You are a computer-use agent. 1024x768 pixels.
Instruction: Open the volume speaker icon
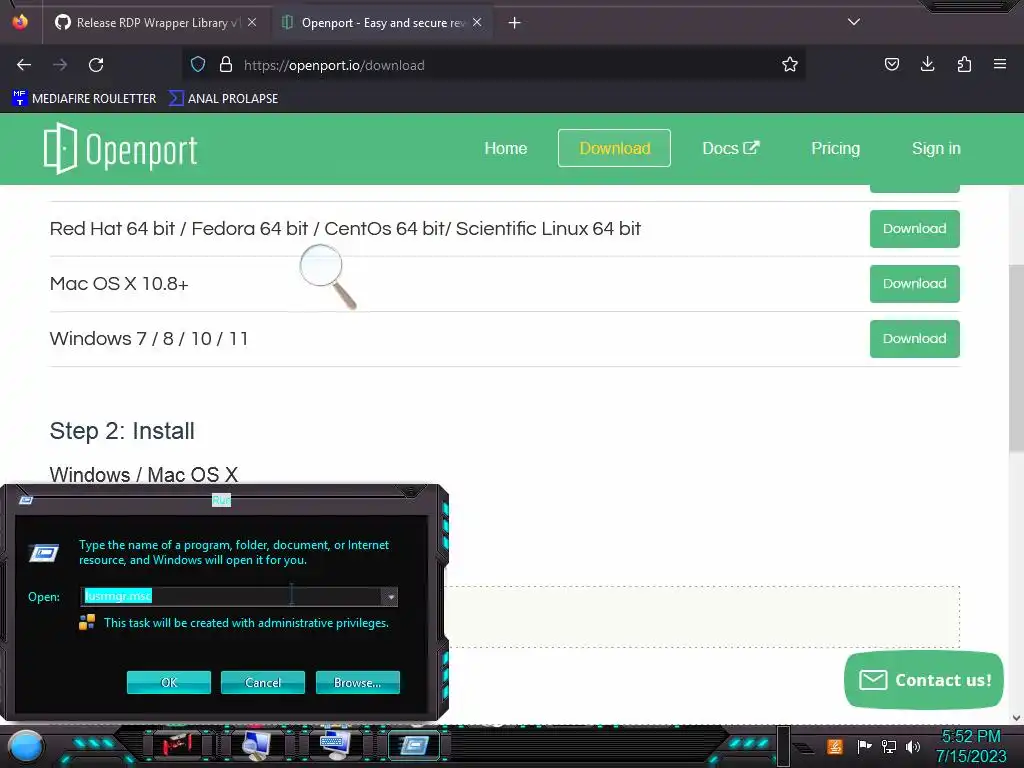click(x=912, y=746)
